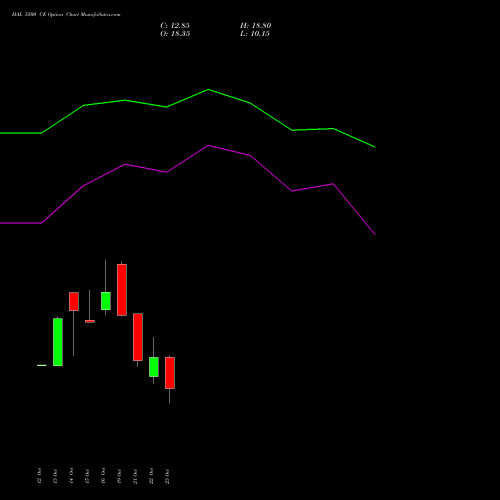
Task: Click the small green candle above 22 Oct
Action: (x=154, y=367)
